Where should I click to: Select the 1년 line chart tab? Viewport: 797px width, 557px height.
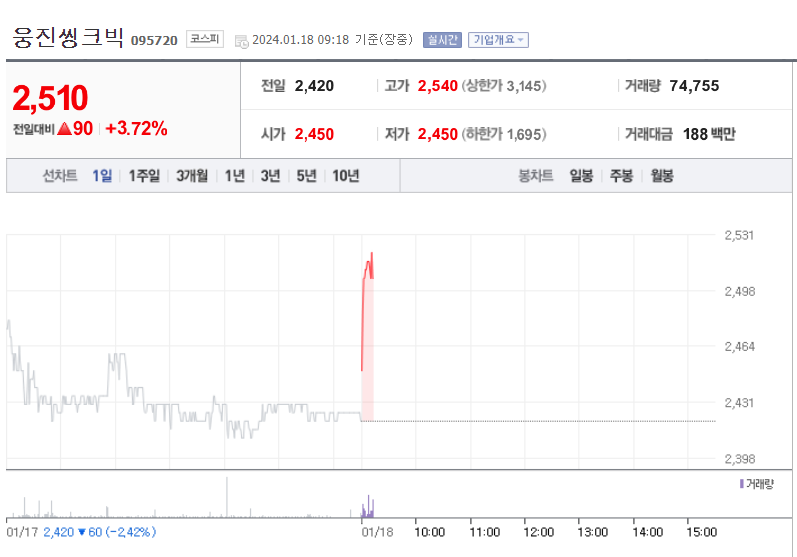point(235,176)
